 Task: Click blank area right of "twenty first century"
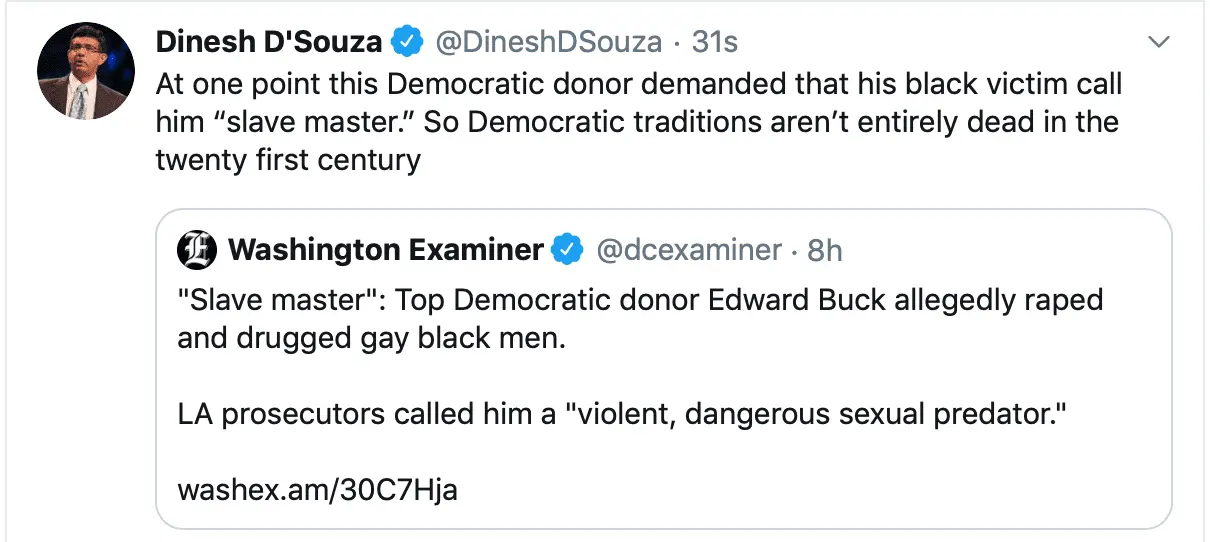[x=750, y=160]
